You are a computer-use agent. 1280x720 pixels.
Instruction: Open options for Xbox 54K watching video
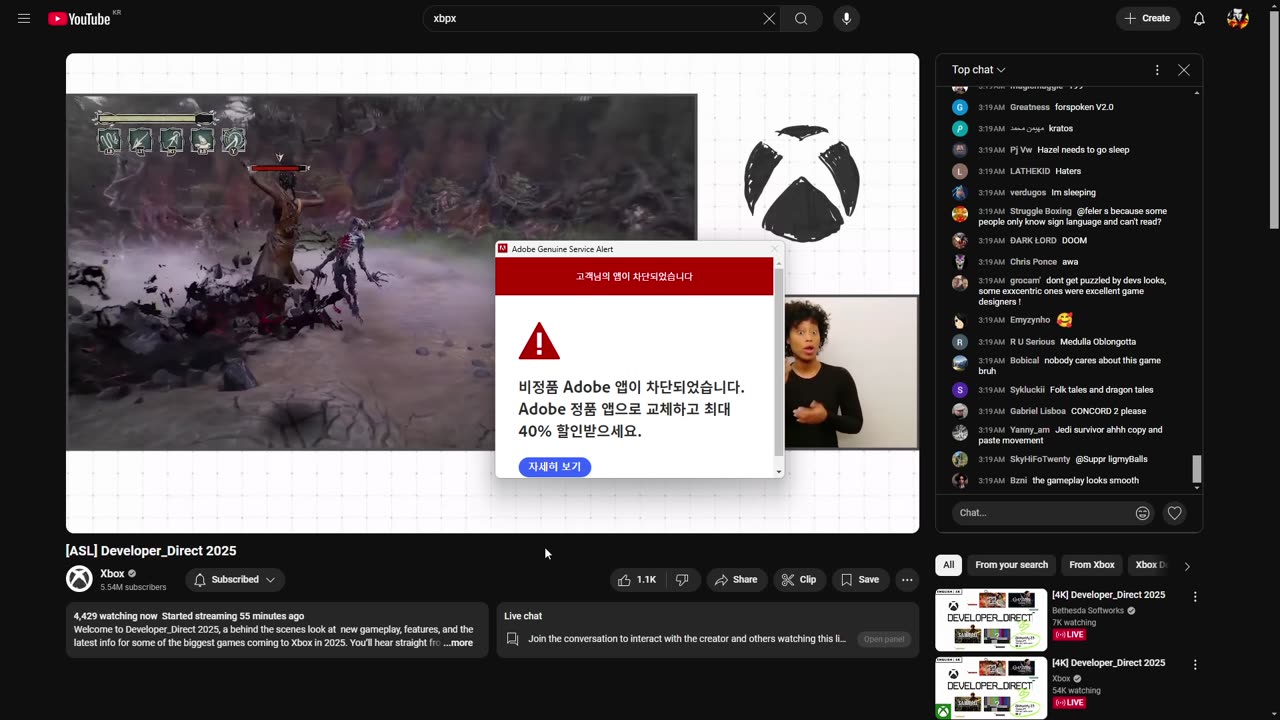1194,665
